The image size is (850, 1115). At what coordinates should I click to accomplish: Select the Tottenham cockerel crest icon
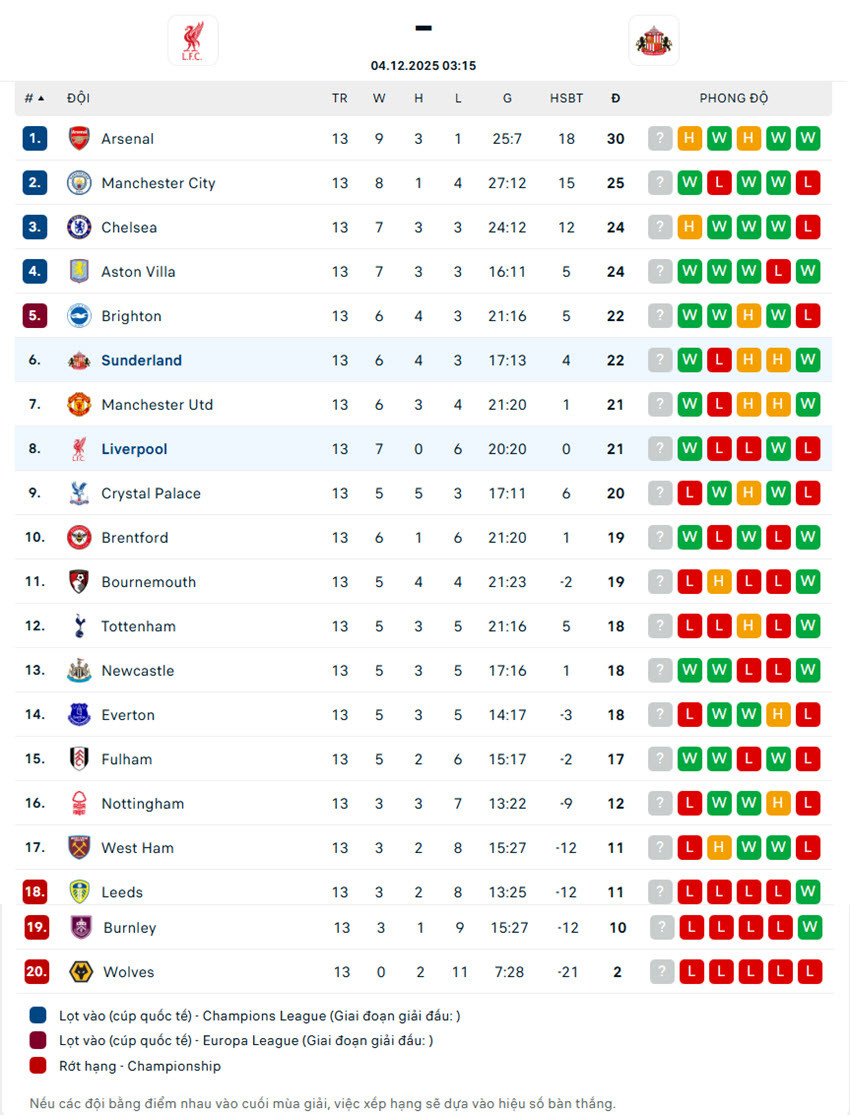(x=79, y=626)
